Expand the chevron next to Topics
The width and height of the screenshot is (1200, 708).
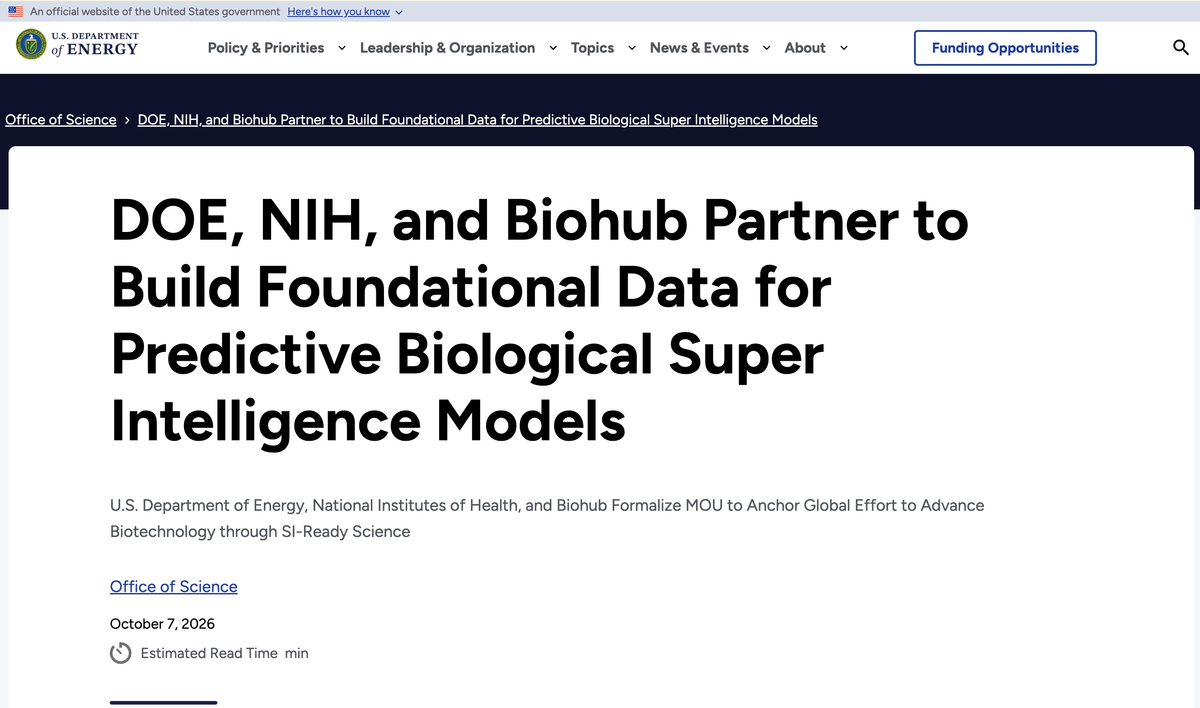coord(632,48)
